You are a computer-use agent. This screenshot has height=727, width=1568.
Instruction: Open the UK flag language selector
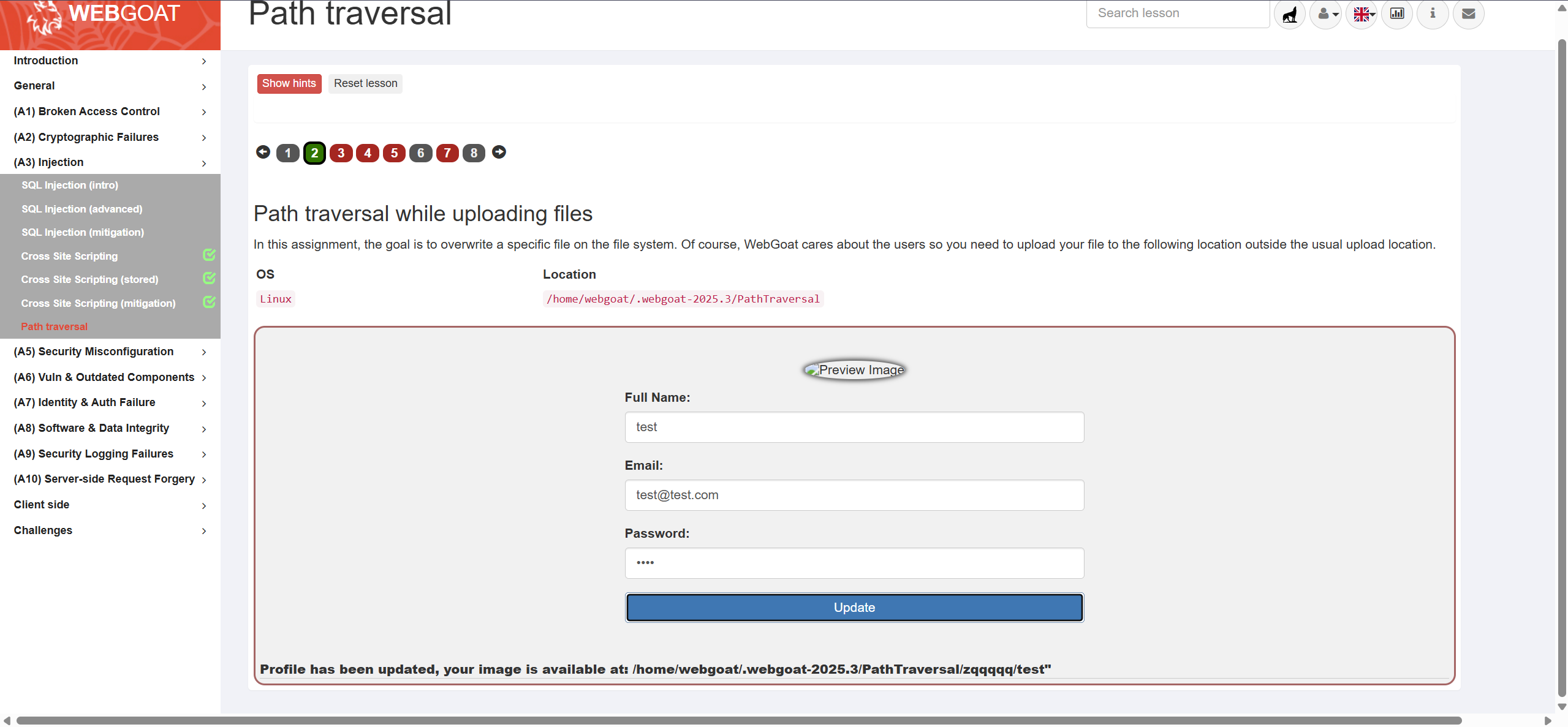click(x=1362, y=13)
